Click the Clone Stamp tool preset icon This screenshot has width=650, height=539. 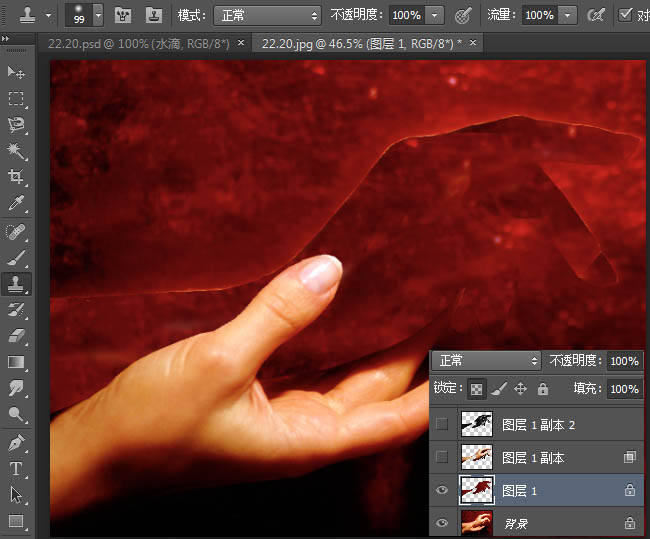(27, 15)
